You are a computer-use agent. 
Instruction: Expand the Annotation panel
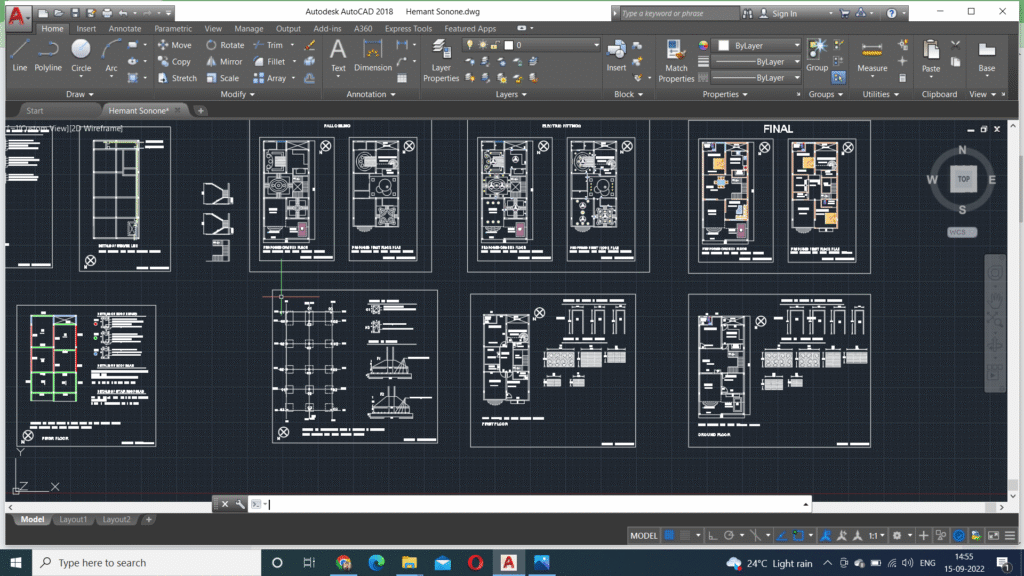(371, 94)
